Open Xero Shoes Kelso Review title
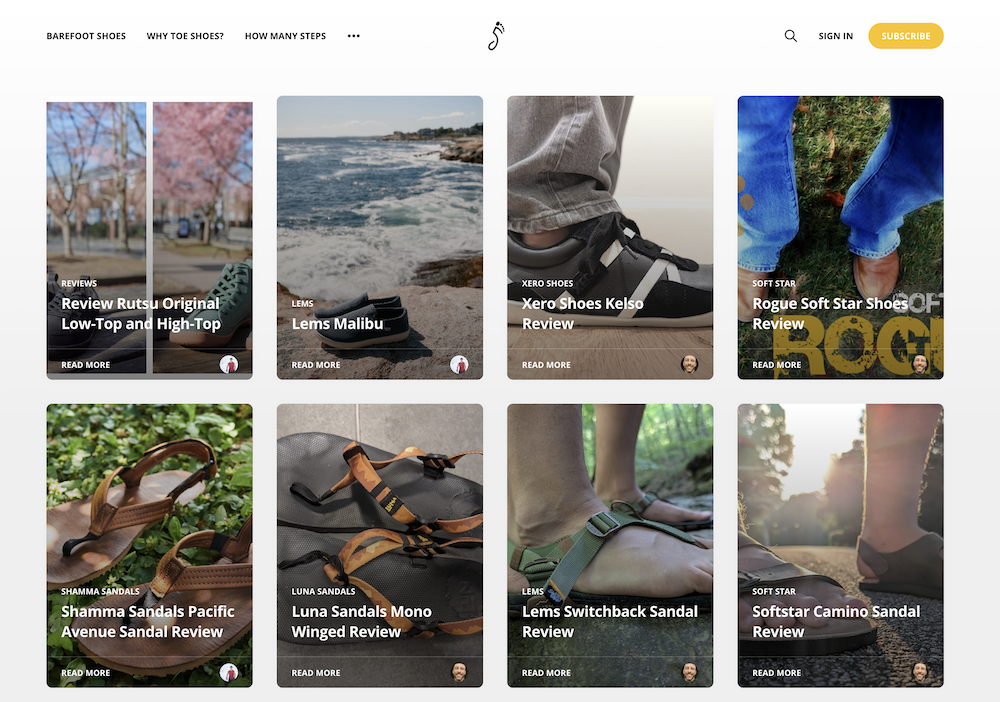 [x=582, y=313]
